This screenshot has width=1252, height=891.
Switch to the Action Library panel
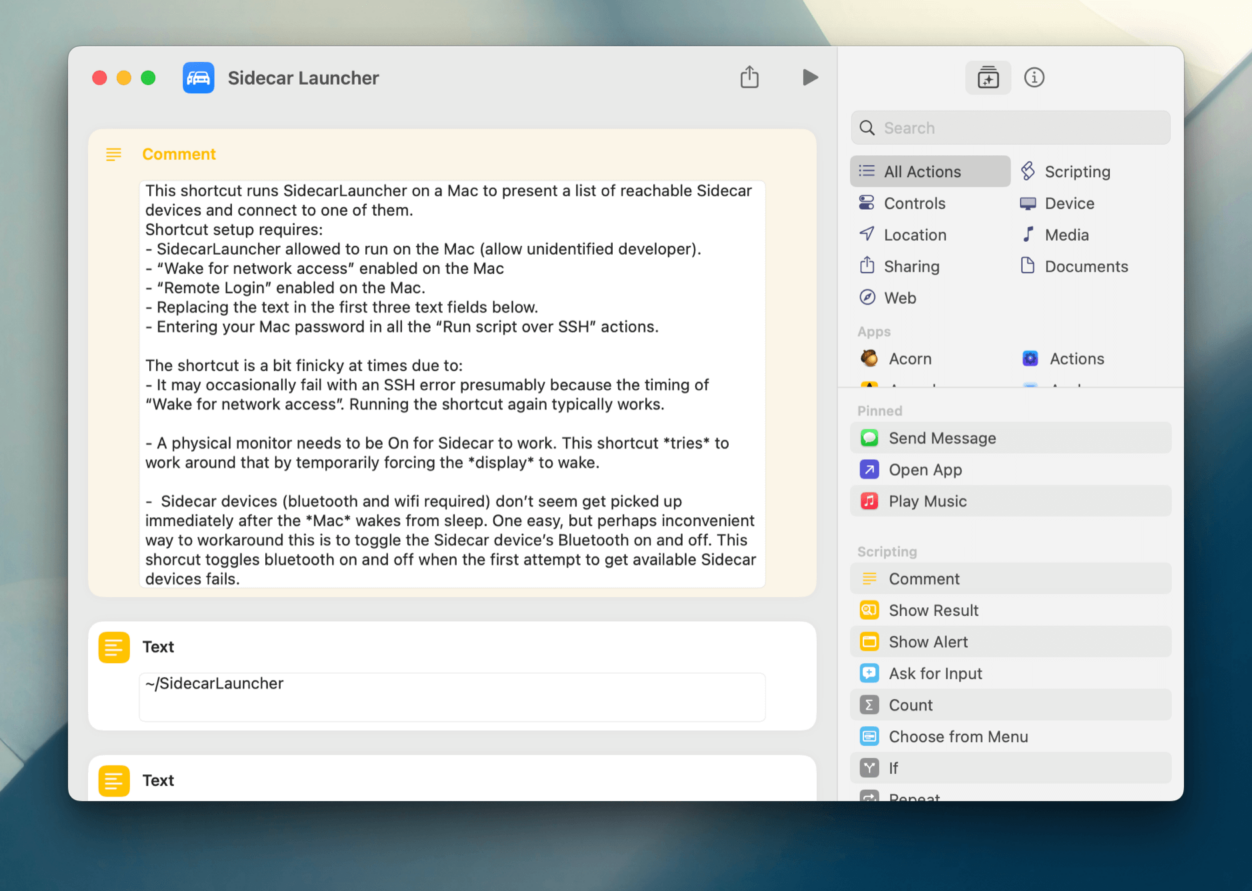[x=988, y=77]
